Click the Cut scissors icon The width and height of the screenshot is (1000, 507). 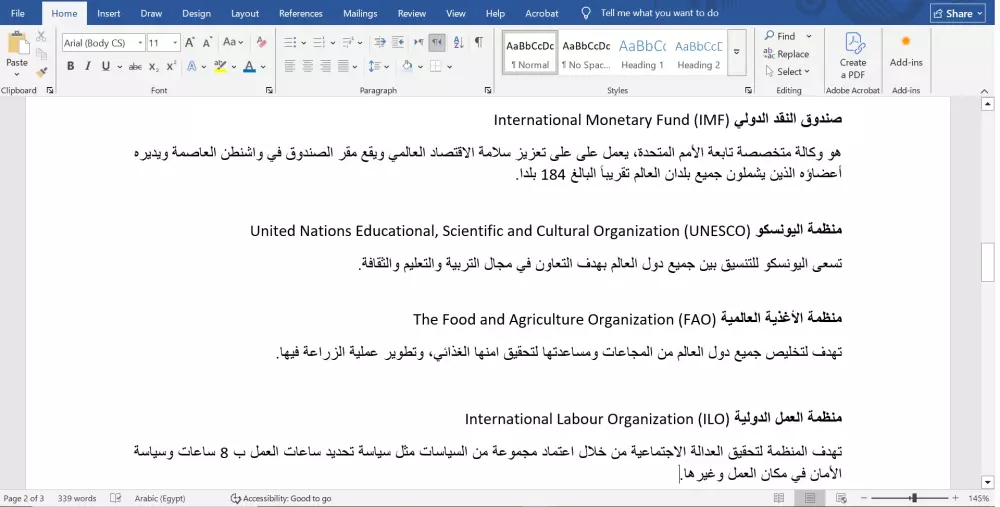tap(41, 36)
